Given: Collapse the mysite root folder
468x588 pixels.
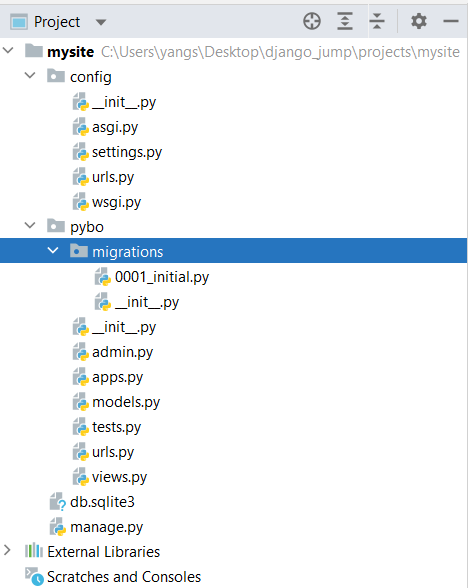Looking at the screenshot, I should point(8,50).
